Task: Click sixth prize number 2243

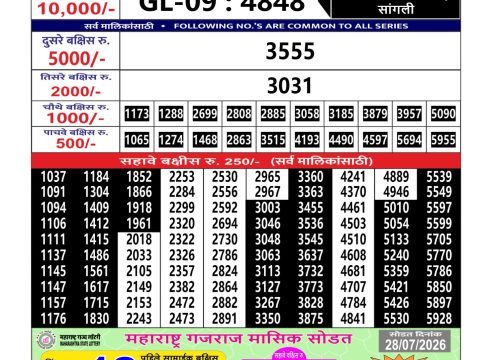Action: 139,318
